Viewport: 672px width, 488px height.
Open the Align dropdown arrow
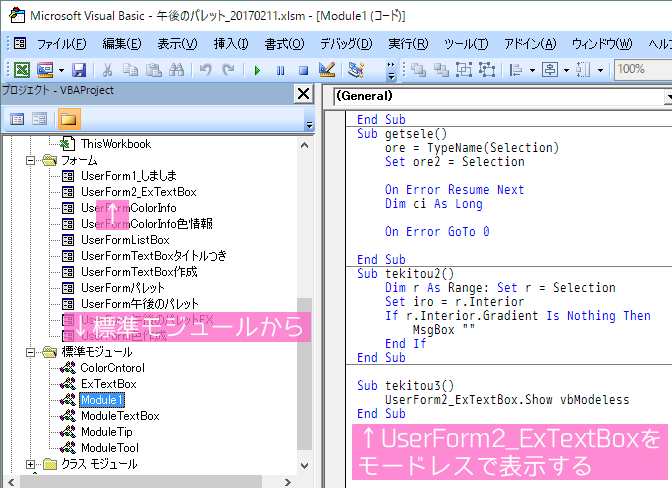532,70
